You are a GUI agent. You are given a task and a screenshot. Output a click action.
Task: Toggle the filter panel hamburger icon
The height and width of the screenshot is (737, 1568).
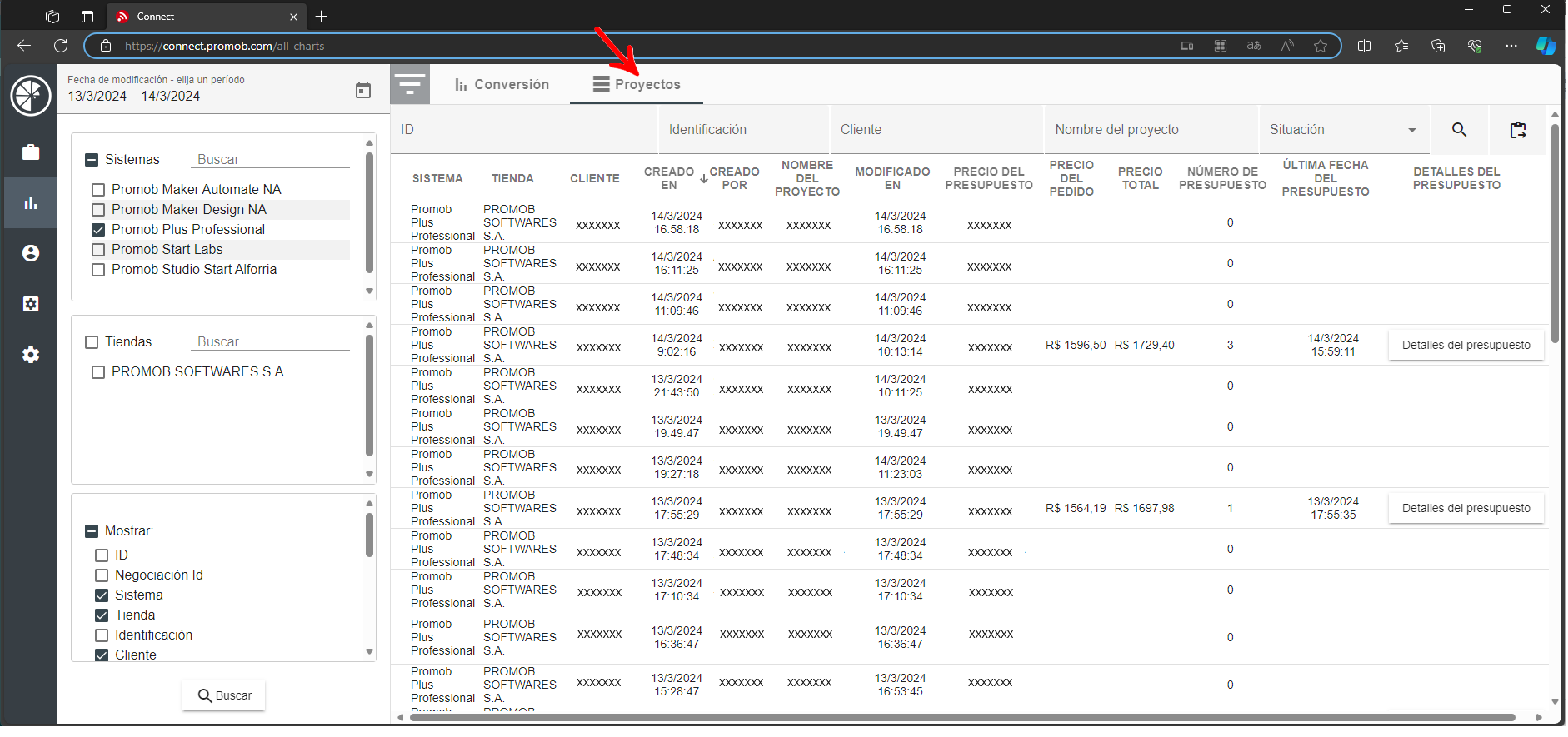point(410,84)
